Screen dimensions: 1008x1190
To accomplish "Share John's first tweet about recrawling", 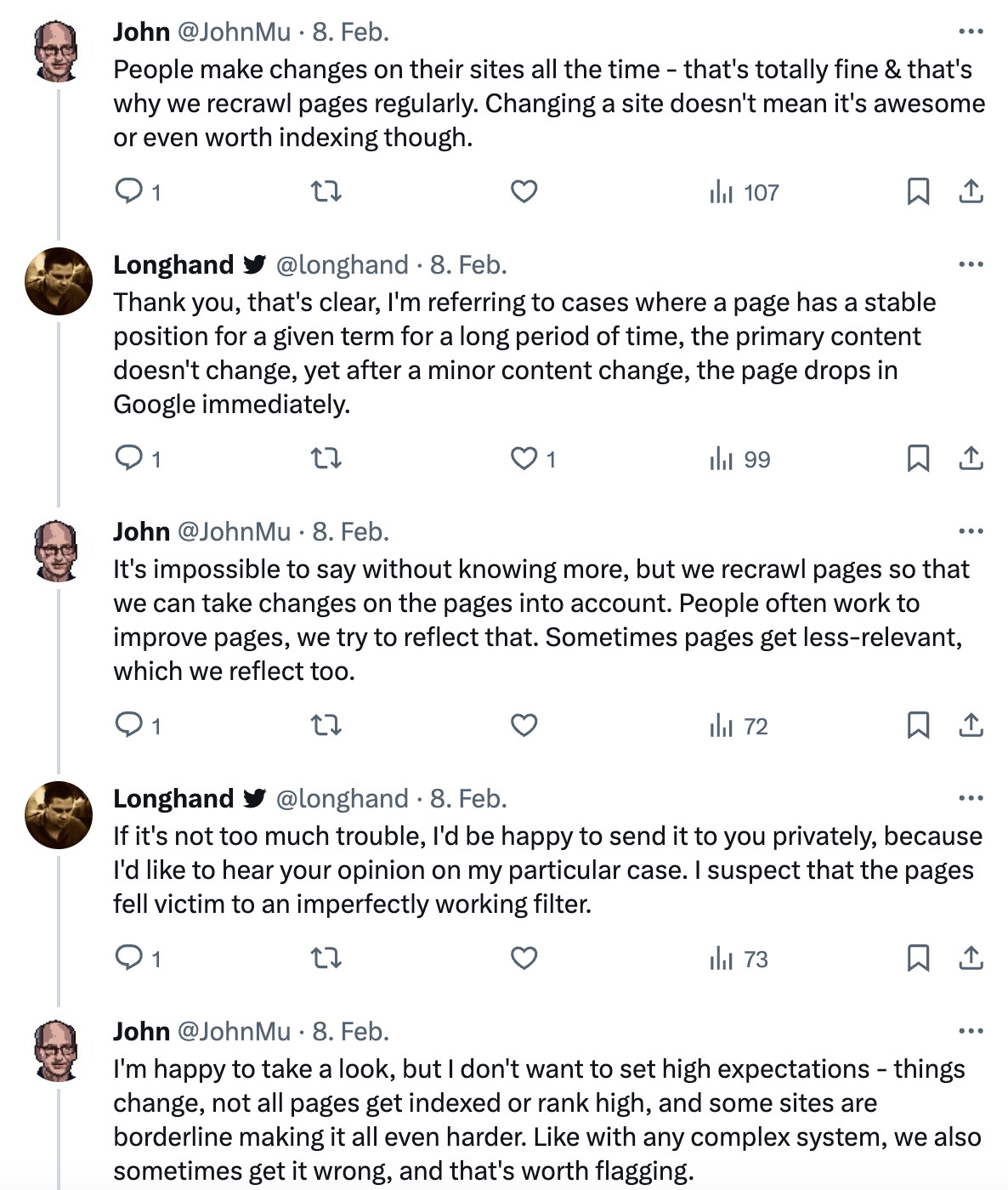I will [x=971, y=191].
